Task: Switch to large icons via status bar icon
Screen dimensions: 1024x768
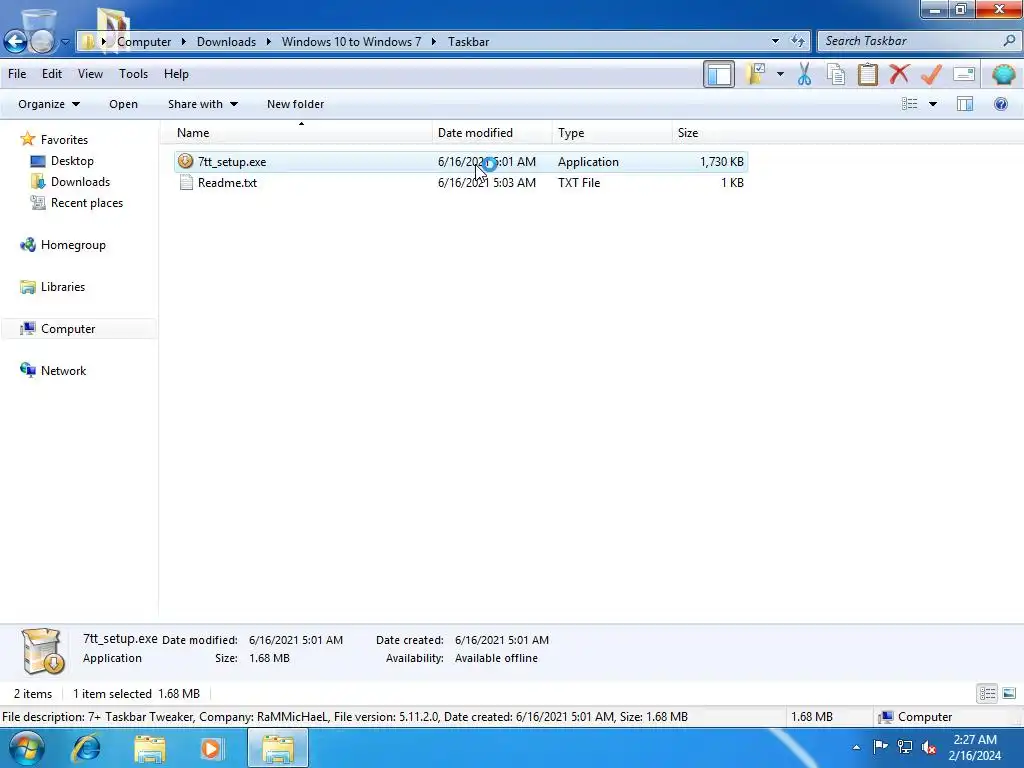Action: tap(1009, 693)
